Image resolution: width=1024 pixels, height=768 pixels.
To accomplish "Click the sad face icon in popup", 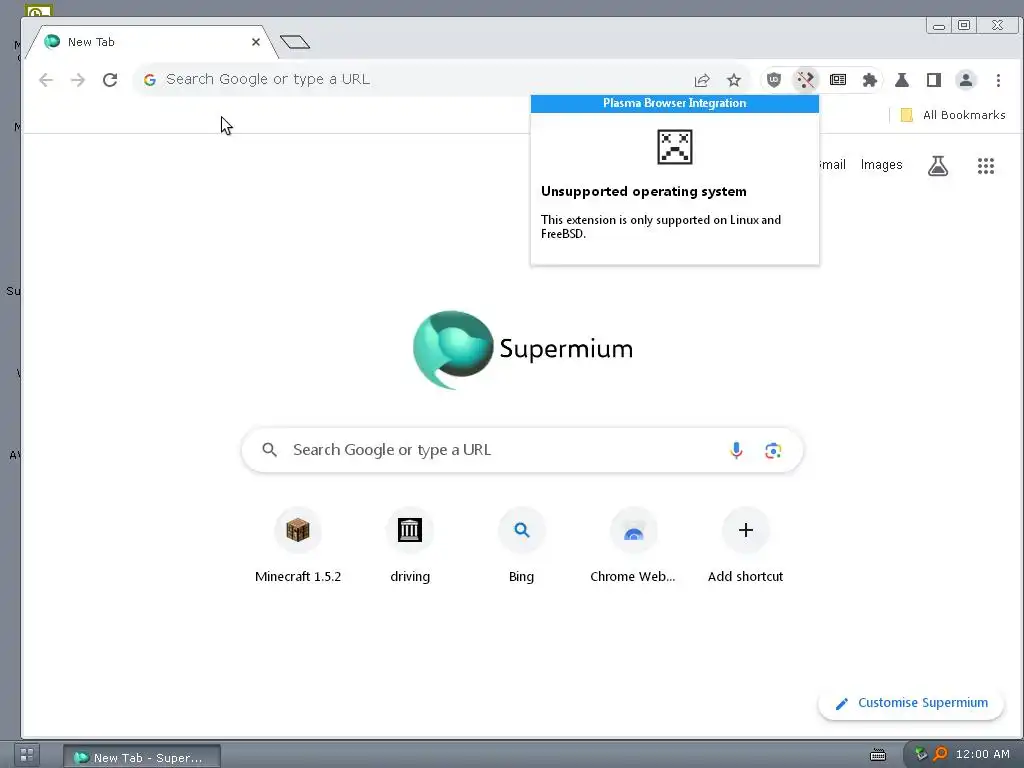I will click(x=675, y=147).
